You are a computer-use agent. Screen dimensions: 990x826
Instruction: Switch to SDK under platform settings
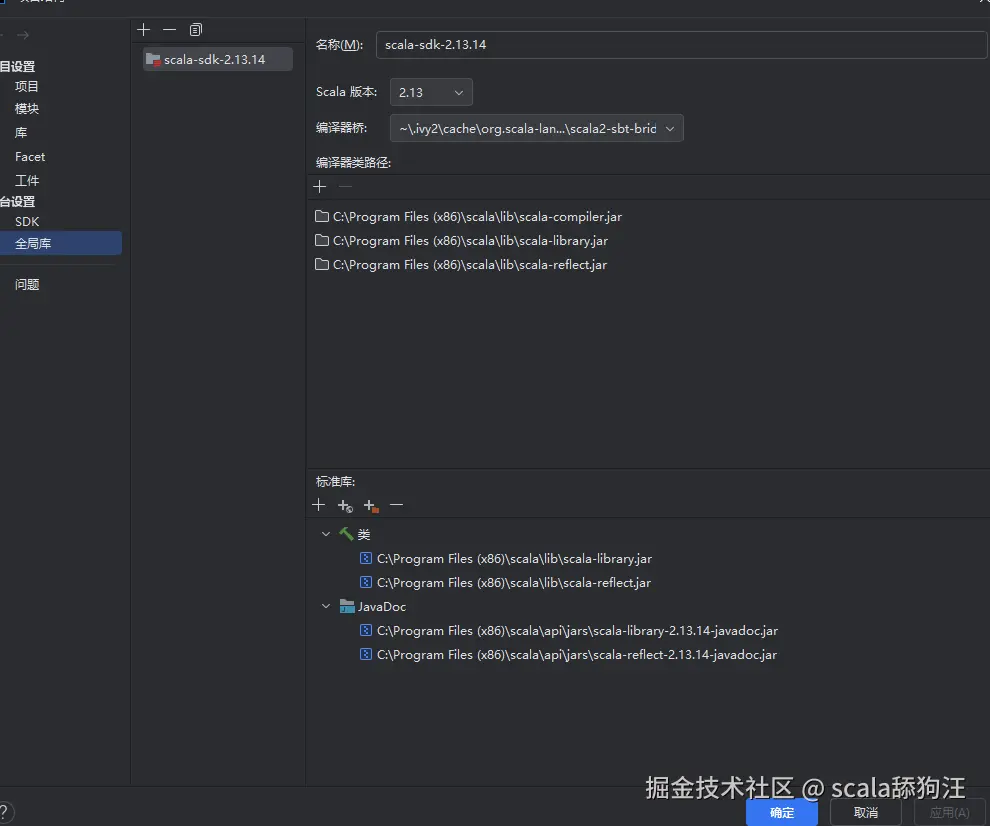coord(27,221)
